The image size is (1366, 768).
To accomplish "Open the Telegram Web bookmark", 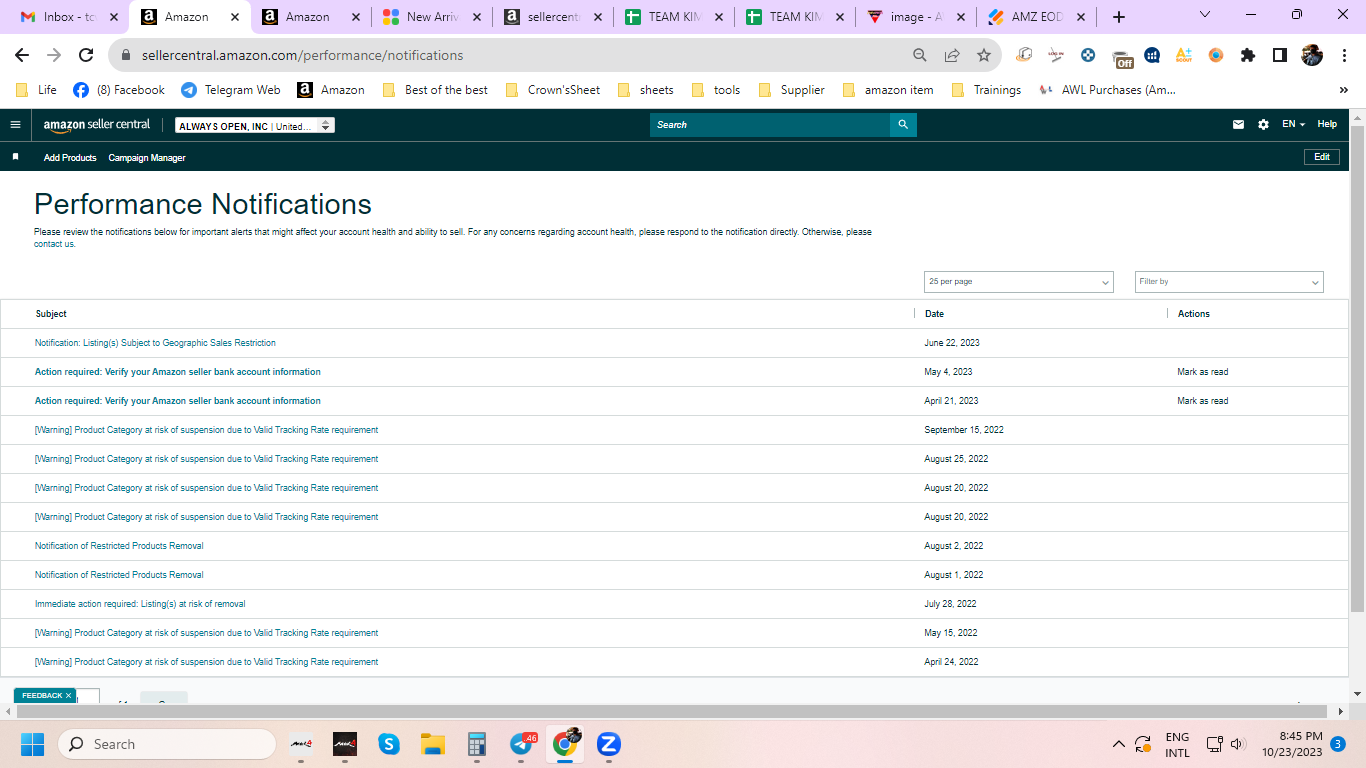I will click(230, 90).
